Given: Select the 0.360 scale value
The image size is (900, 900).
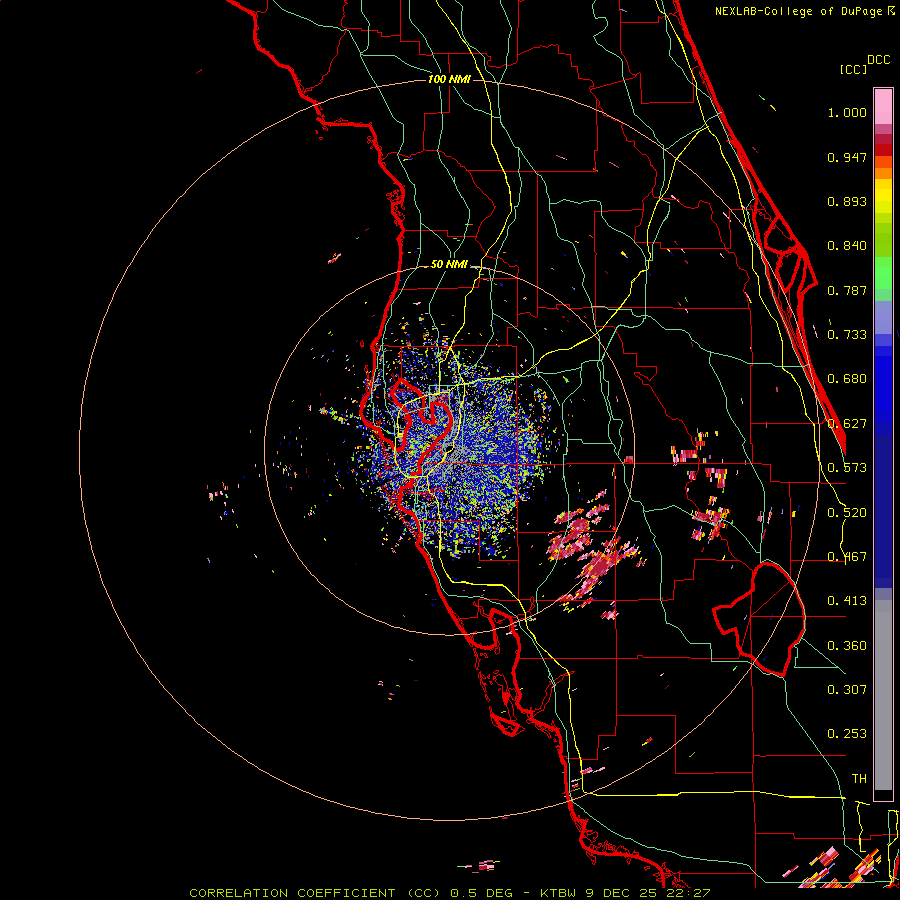Looking at the screenshot, I should click(x=847, y=646).
